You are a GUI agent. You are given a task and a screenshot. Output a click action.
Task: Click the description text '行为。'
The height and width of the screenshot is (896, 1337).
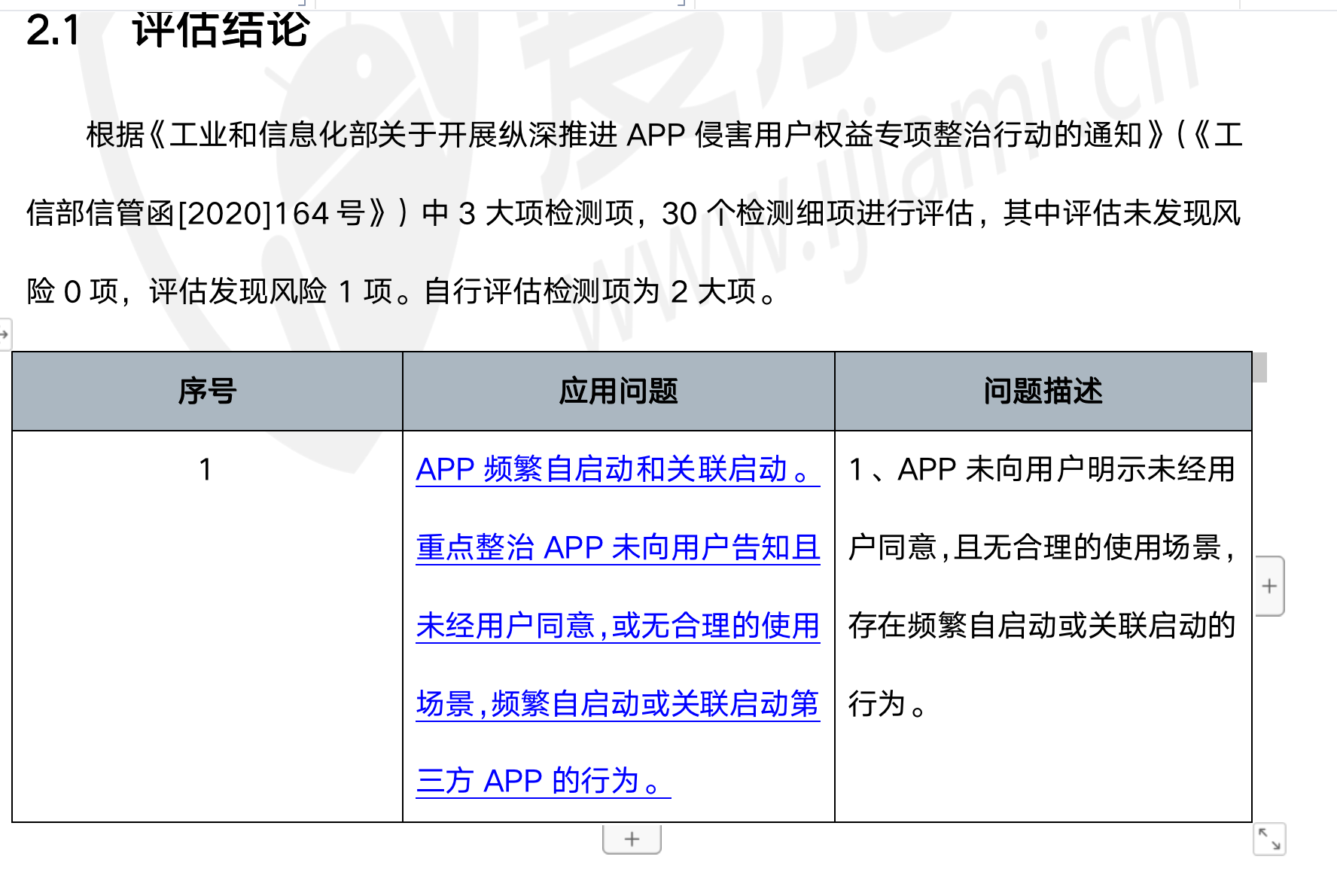click(887, 704)
